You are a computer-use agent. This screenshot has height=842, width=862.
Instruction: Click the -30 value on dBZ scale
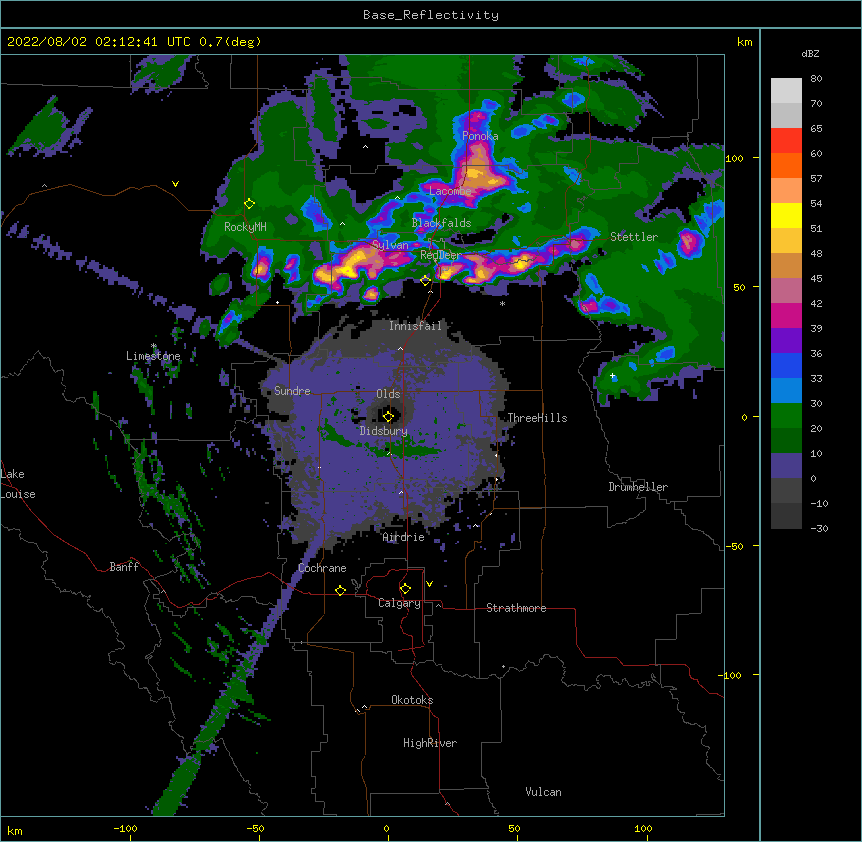coord(819,528)
